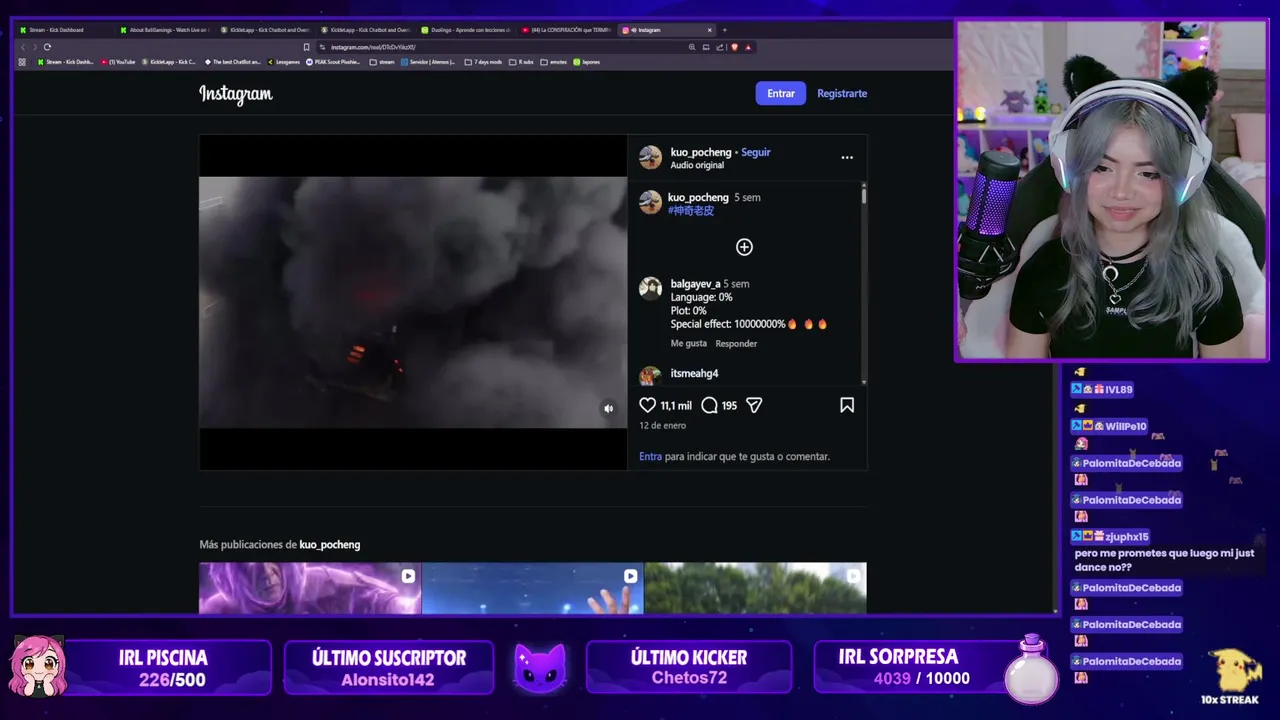Open the Lessgames bookmark
Viewport: 1280px width, 720px height.
pyautogui.click(x=284, y=62)
